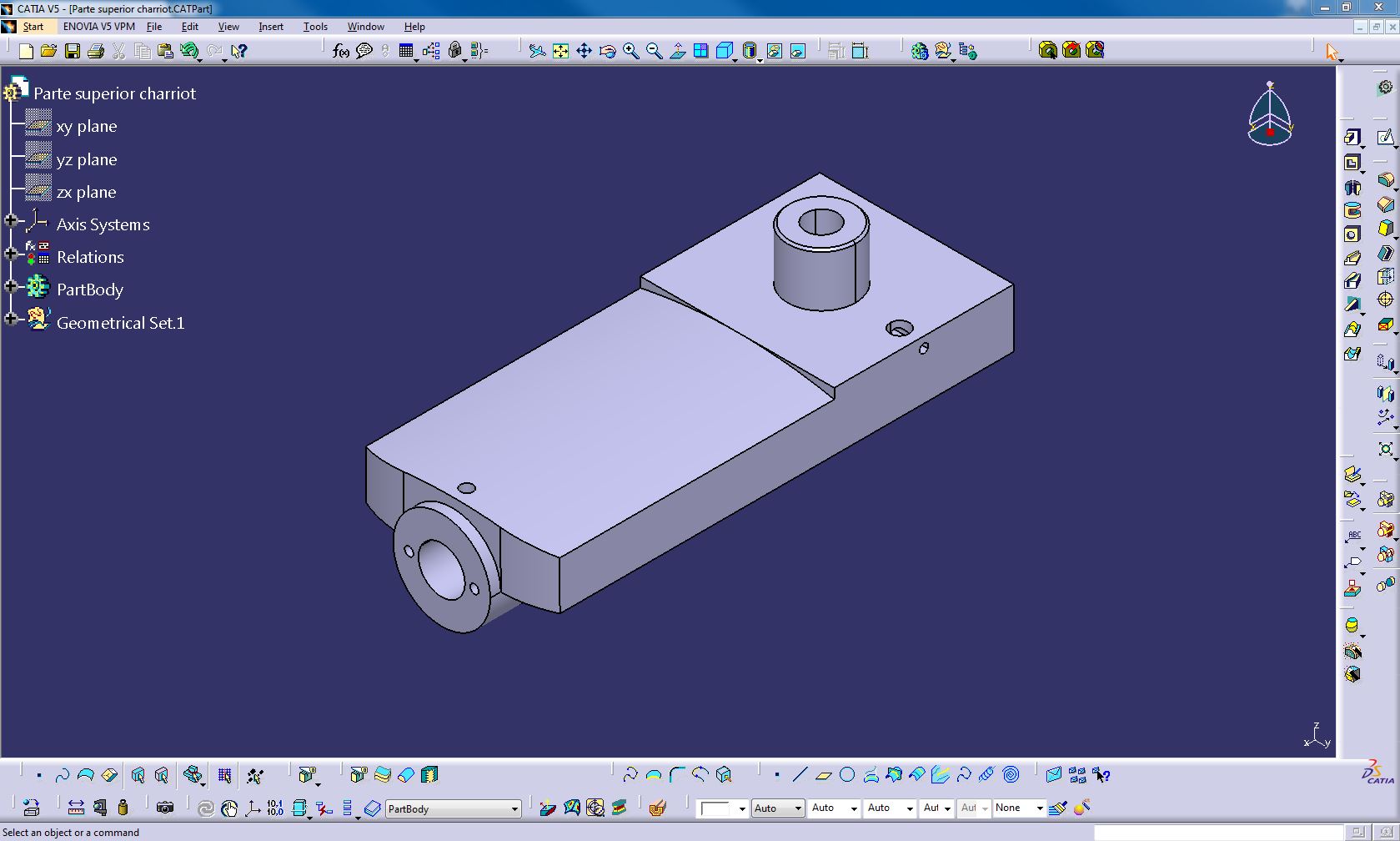Screen dimensions: 1400x841
Task: Click the Sketch tool in right toolbar
Action: (1385, 137)
